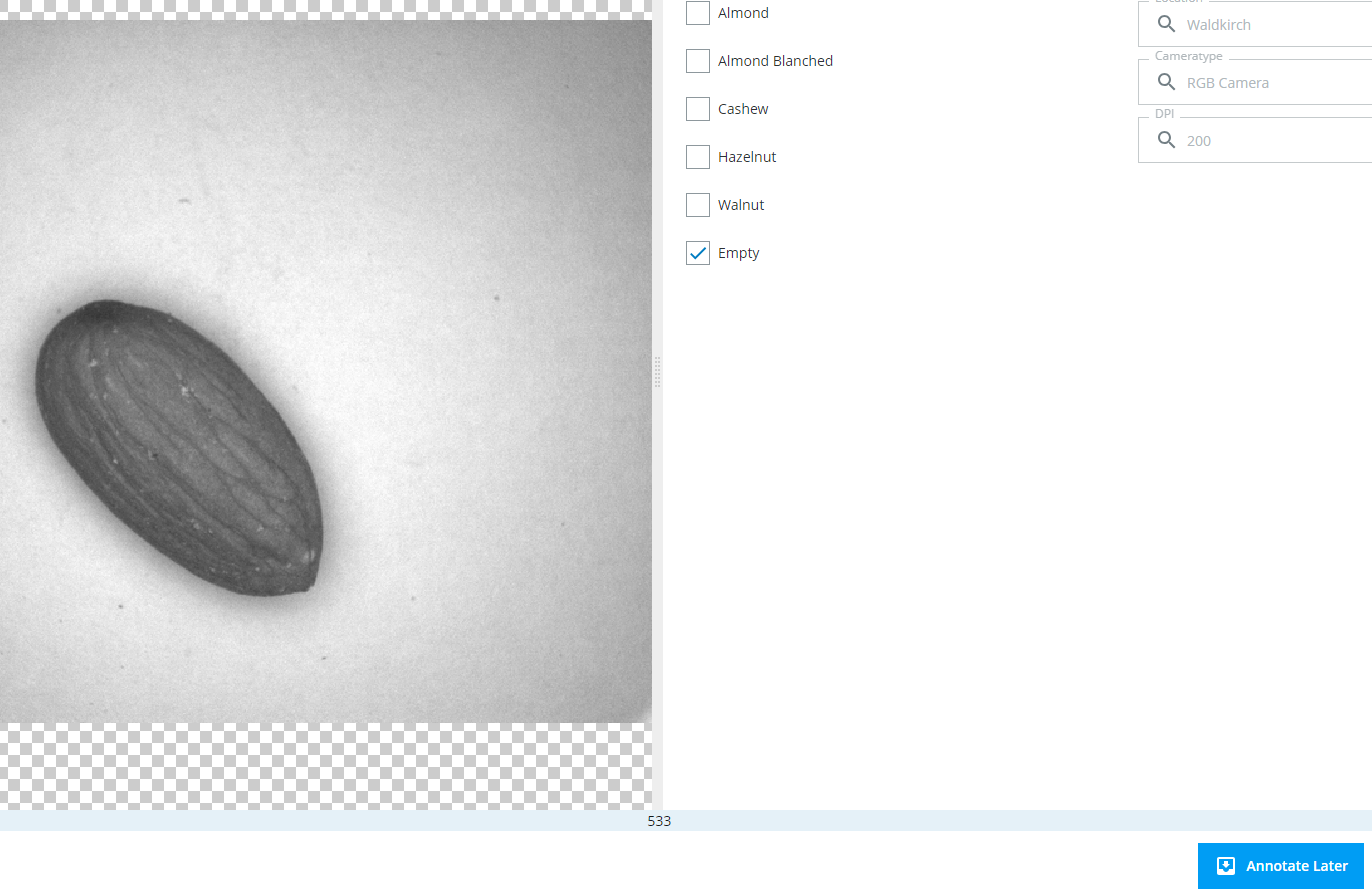
Task: Click the panel splitter grip handle
Action: click(657, 372)
